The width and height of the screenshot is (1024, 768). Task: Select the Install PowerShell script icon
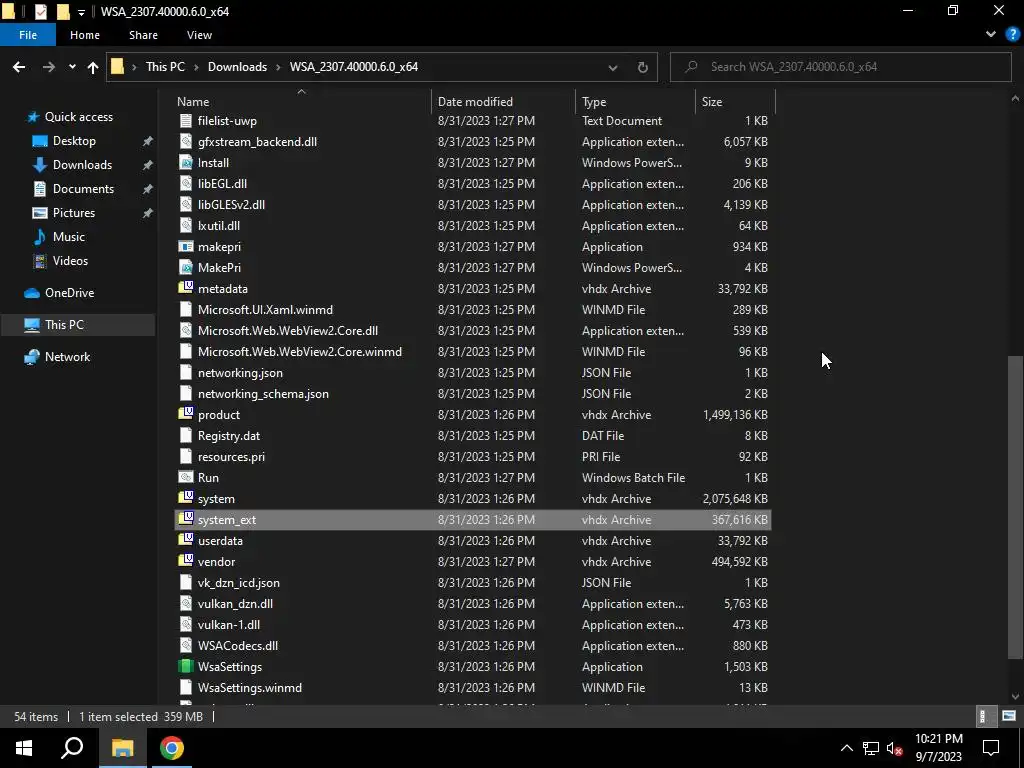[x=186, y=163]
